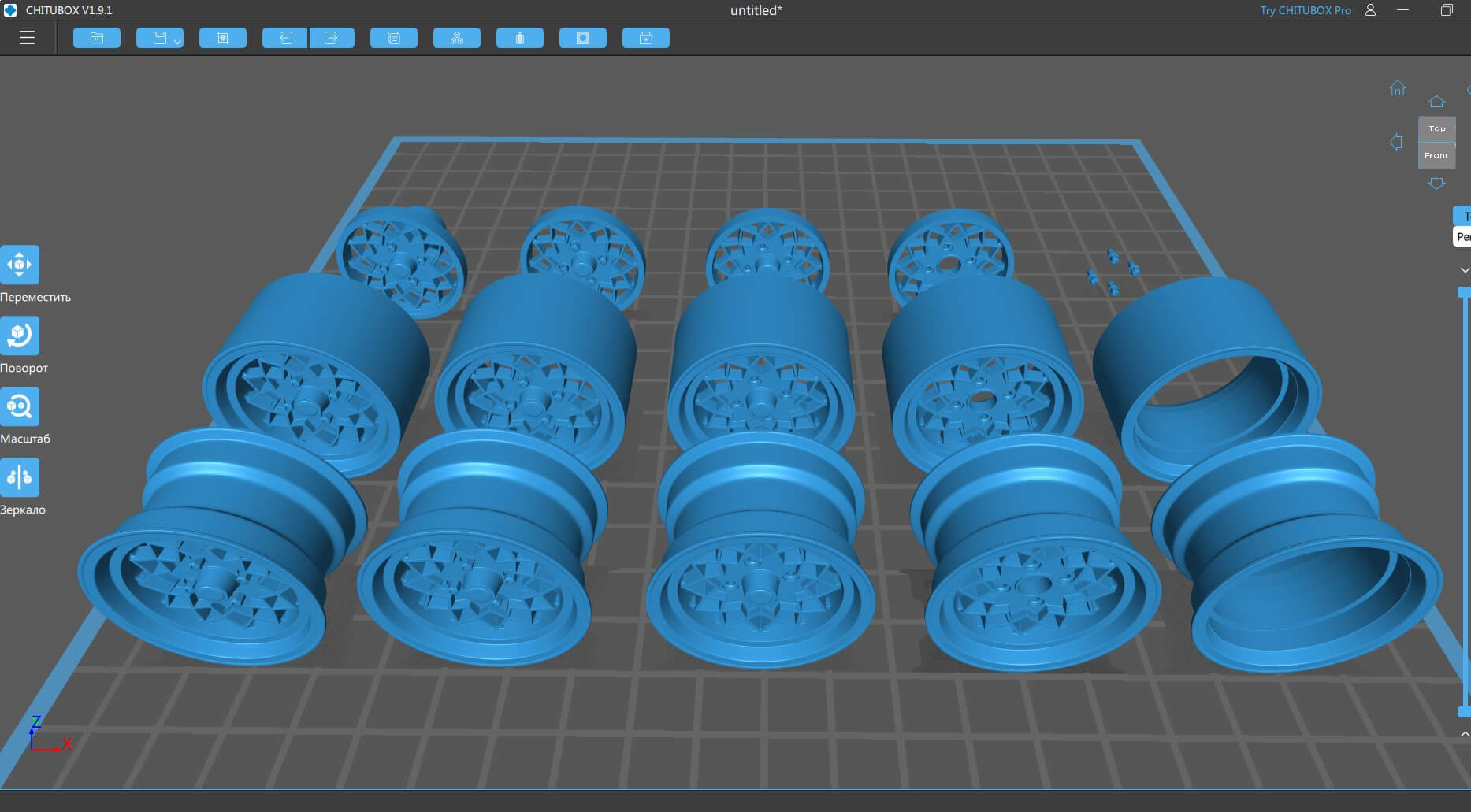Select the Масштаб (scale) tool

point(20,406)
